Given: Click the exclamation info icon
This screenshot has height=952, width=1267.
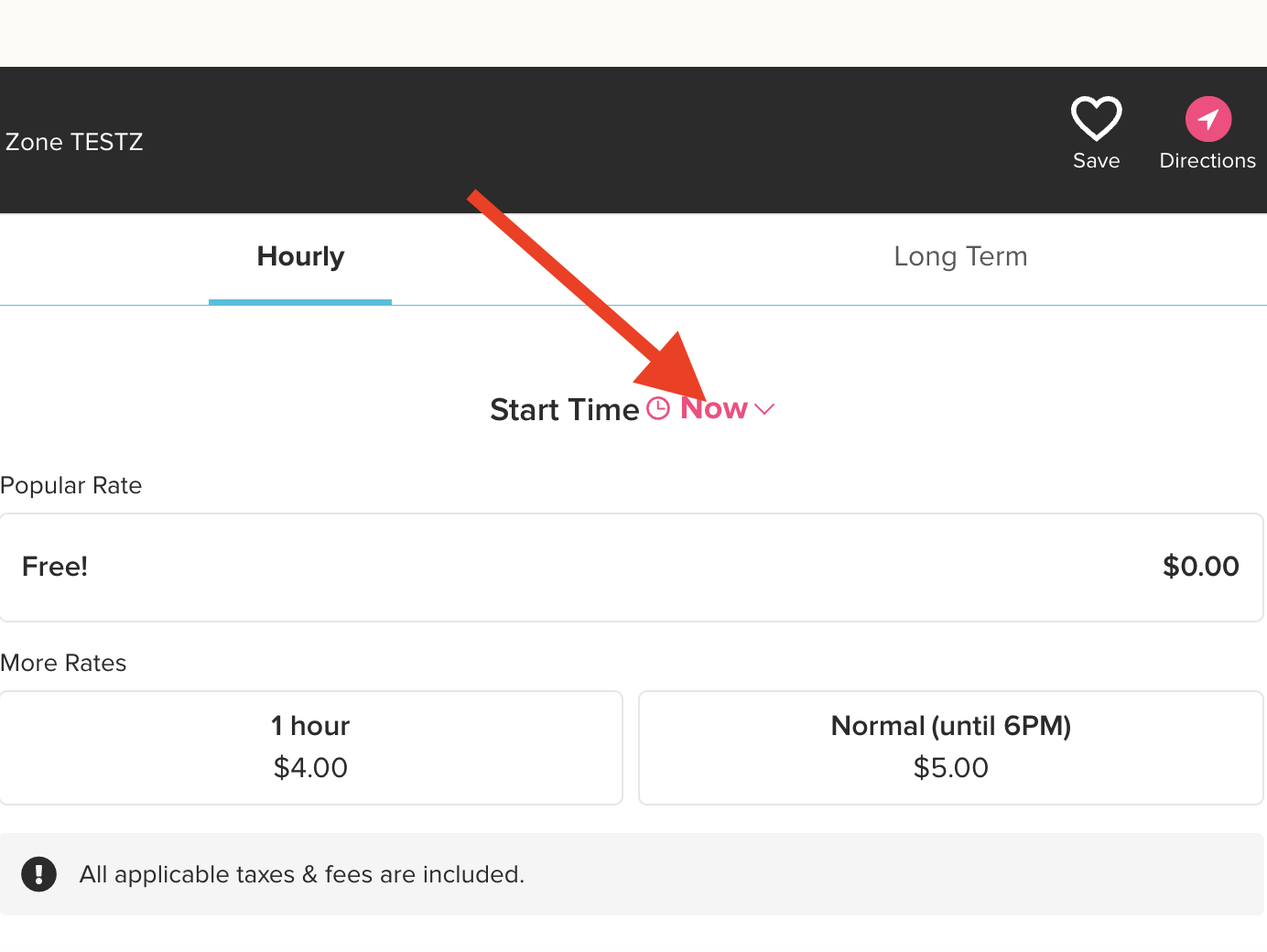Looking at the screenshot, I should tap(39, 874).
